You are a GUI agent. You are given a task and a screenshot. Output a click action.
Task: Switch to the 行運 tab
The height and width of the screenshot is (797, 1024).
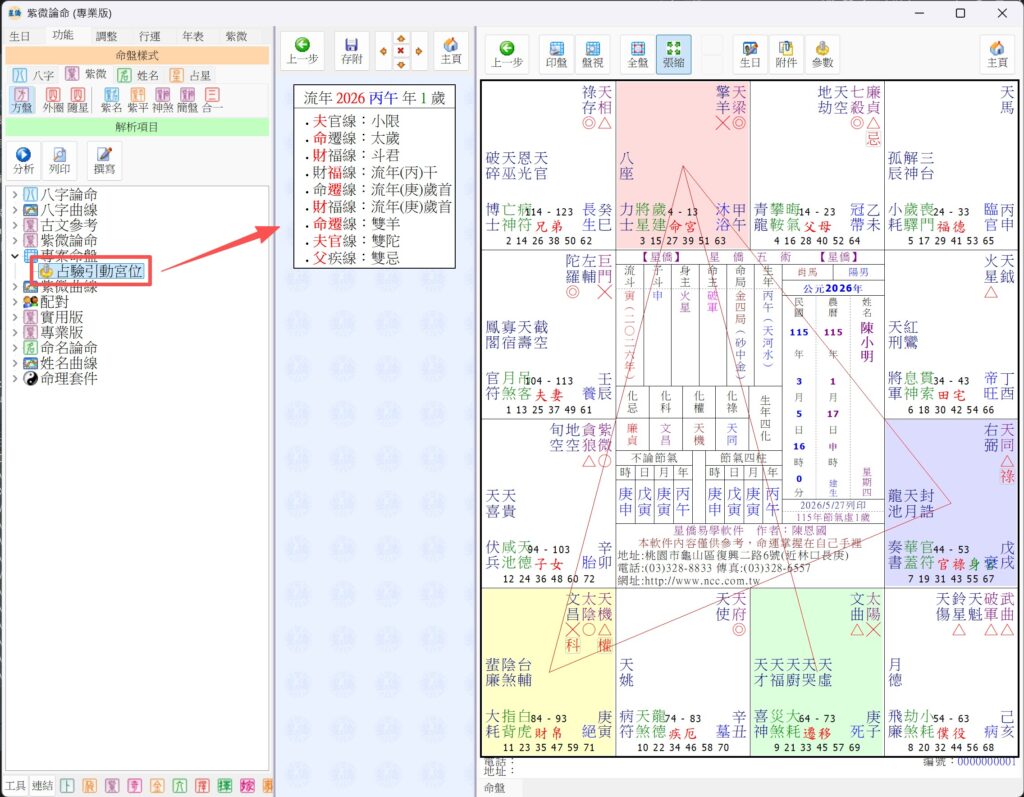coord(150,36)
